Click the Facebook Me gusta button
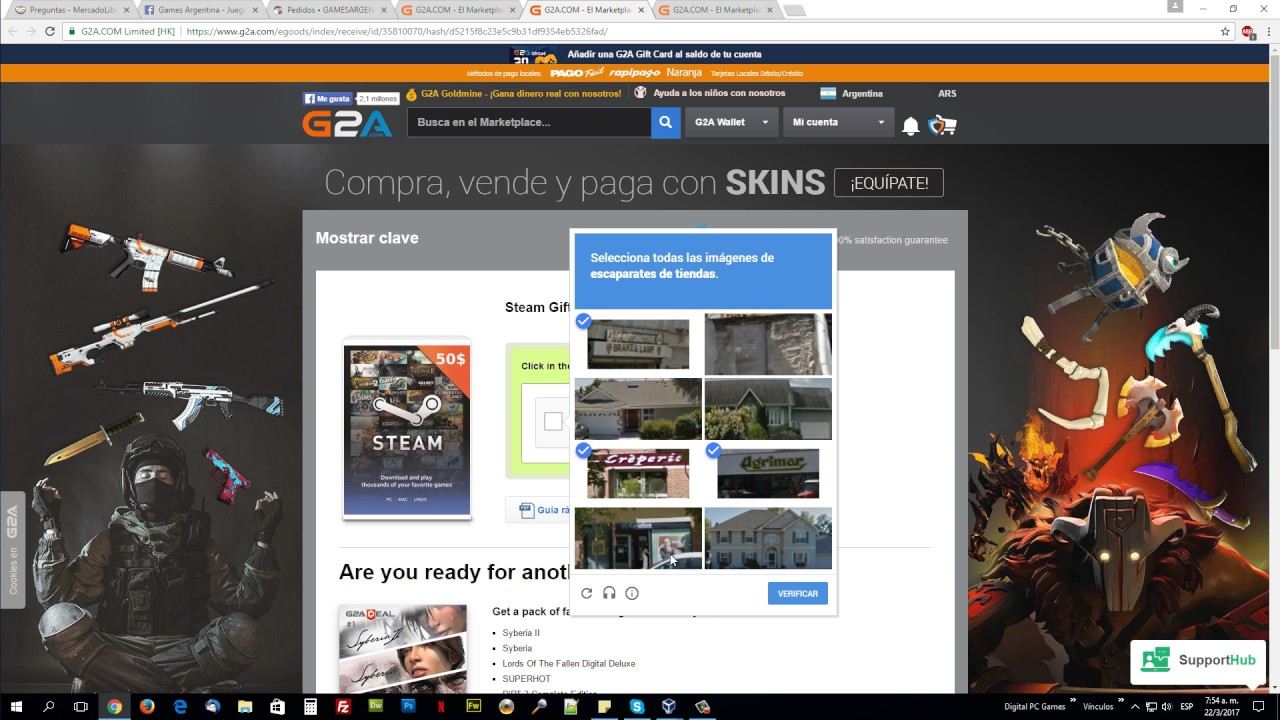The image size is (1280, 720). coord(328,98)
